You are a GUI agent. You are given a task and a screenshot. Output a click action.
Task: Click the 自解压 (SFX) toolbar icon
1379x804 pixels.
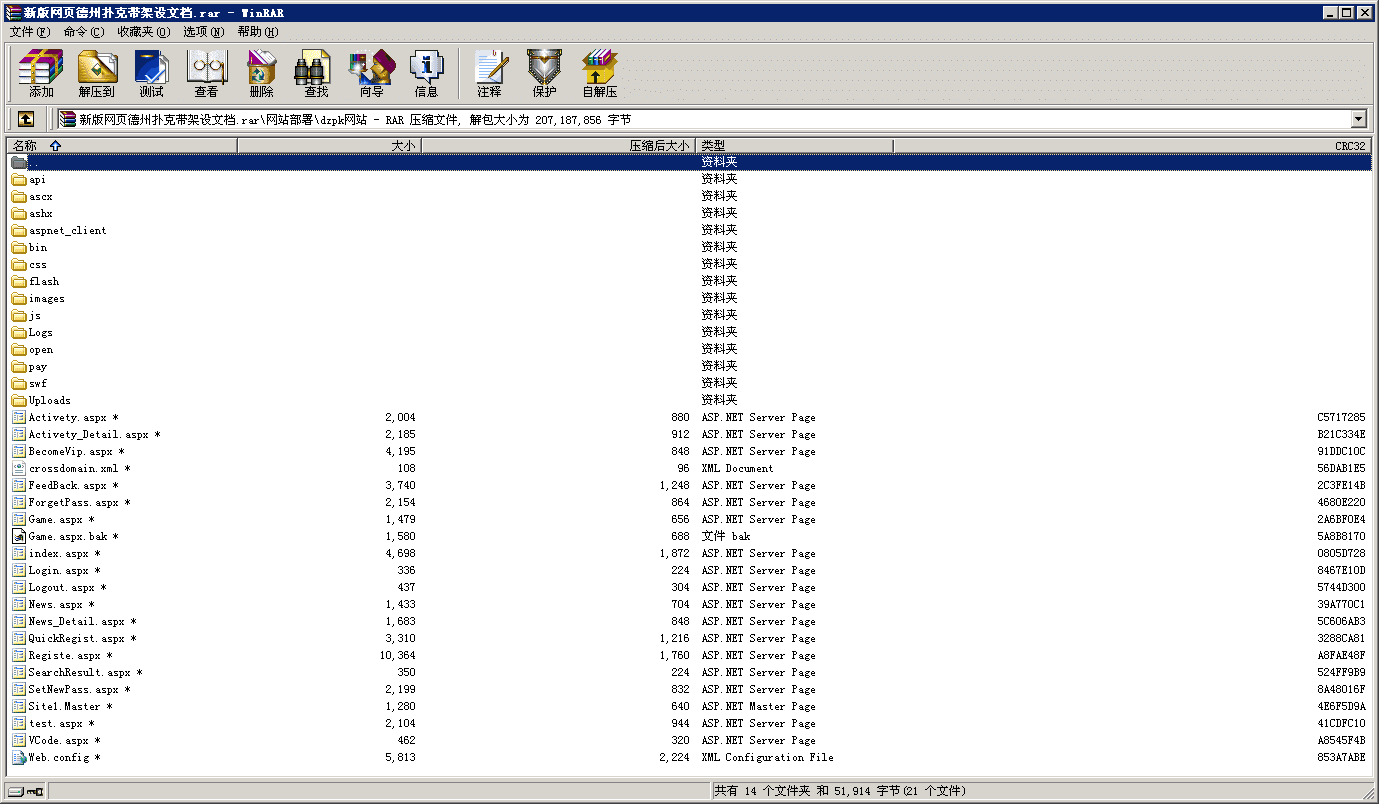click(599, 74)
